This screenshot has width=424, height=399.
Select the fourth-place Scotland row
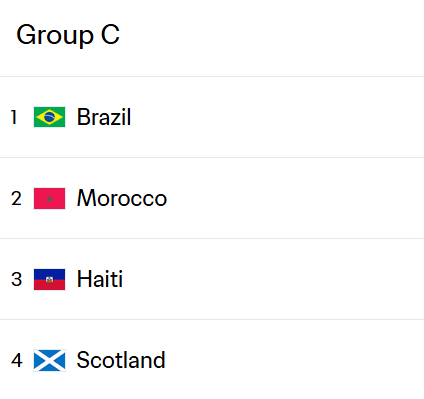[x=212, y=360]
